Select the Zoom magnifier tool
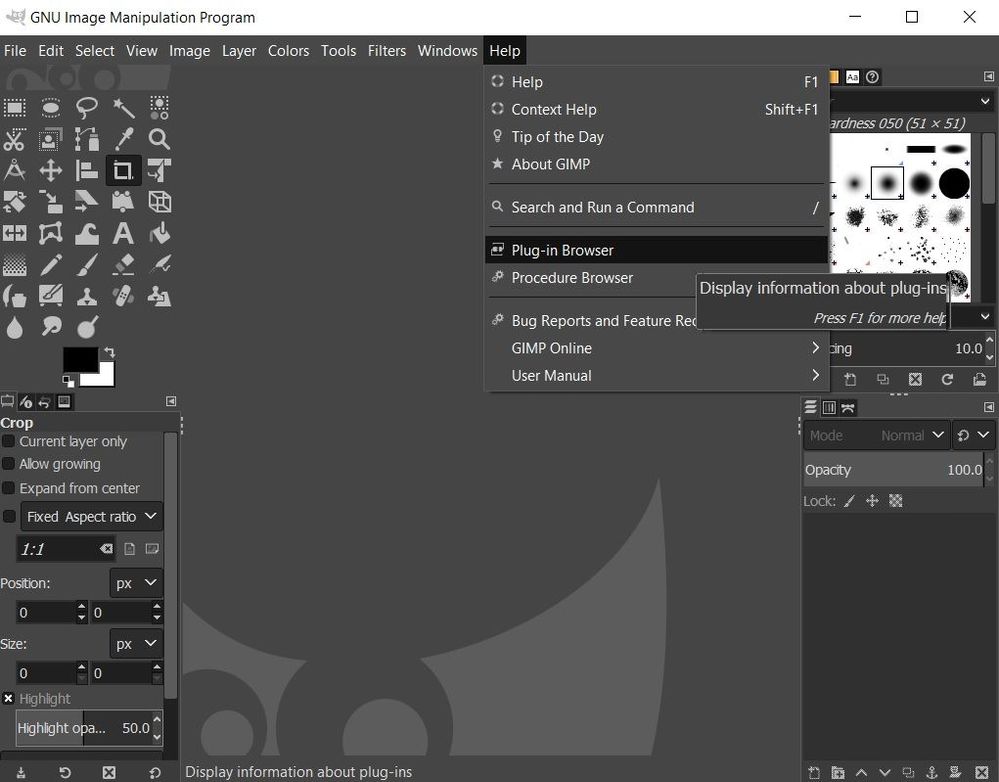This screenshot has height=782, width=999. click(x=159, y=139)
